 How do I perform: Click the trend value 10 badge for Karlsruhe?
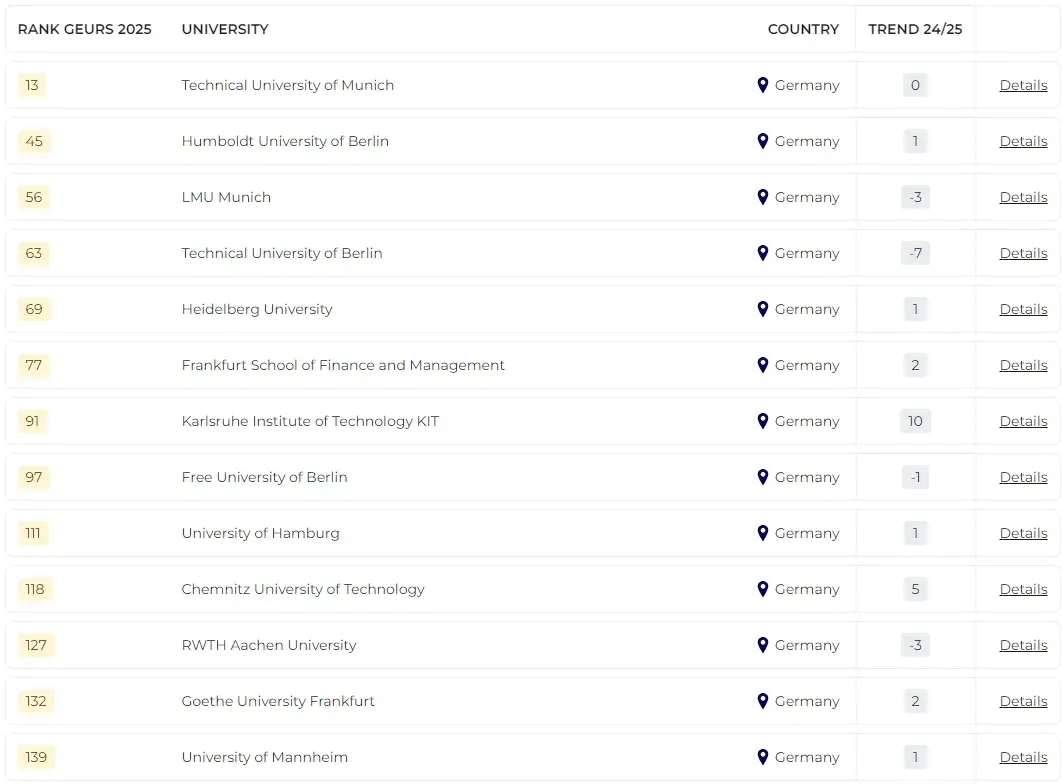915,421
